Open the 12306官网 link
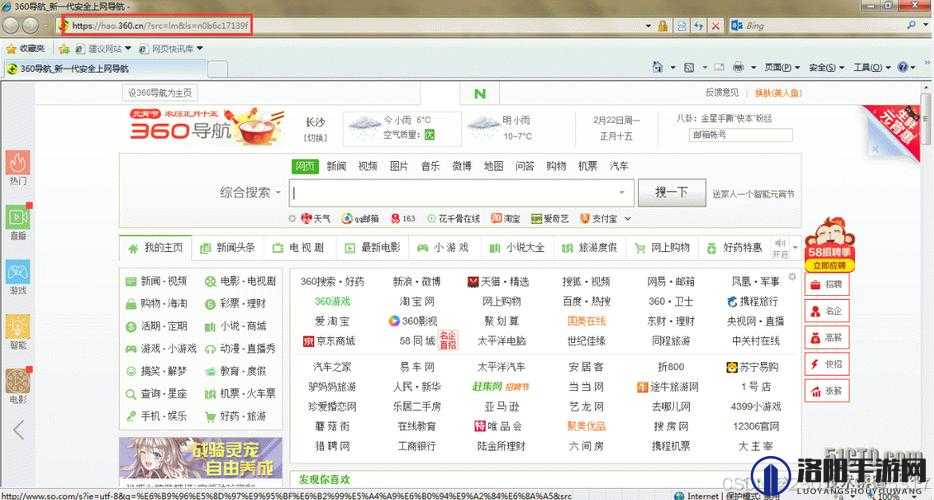Image resolution: width=934 pixels, height=500 pixels. click(755, 426)
